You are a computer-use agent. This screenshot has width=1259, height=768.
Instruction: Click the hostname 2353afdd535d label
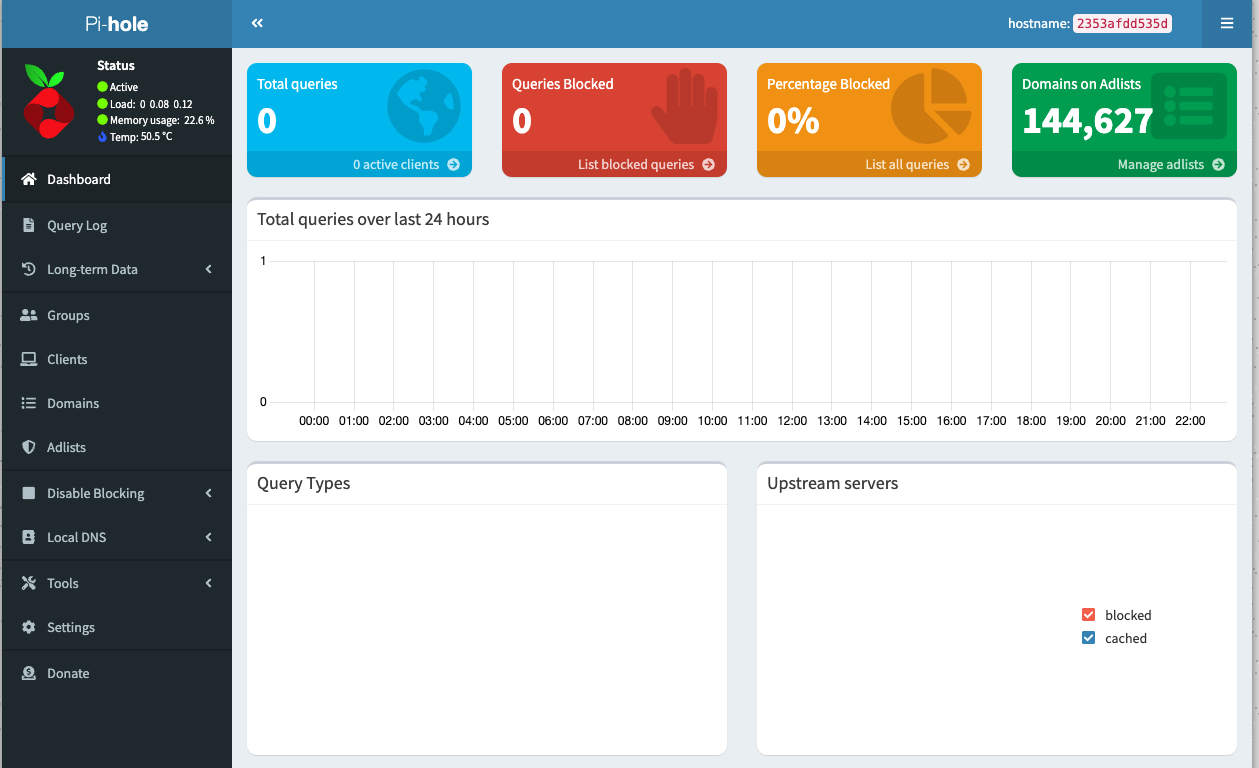coord(1121,23)
